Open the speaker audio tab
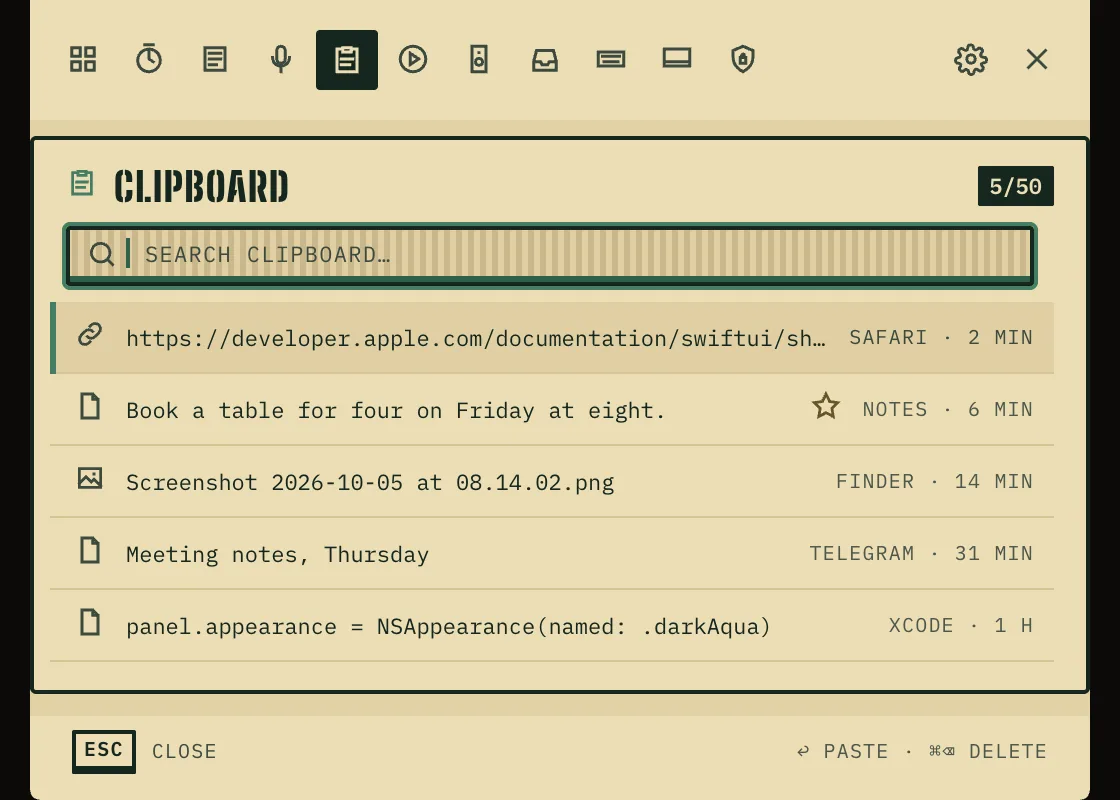This screenshot has height=800, width=1120. [x=479, y=59]
